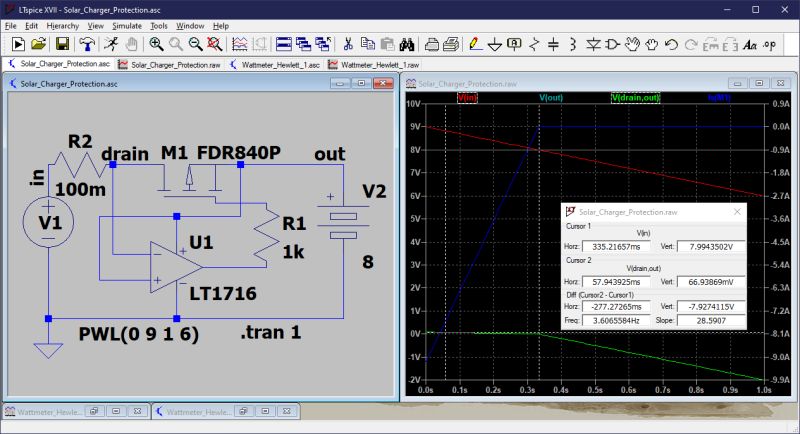Click the Find binoculars icon

click(407, 44)
